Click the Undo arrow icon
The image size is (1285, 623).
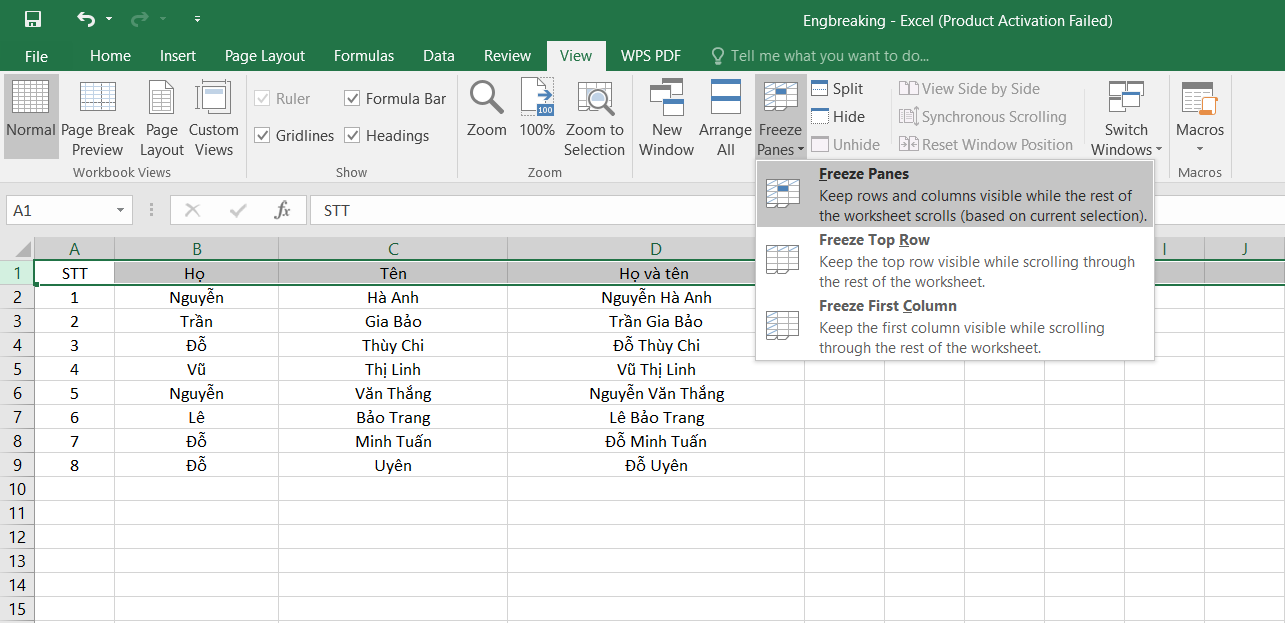pyautogui.click(x=86, y=20)
